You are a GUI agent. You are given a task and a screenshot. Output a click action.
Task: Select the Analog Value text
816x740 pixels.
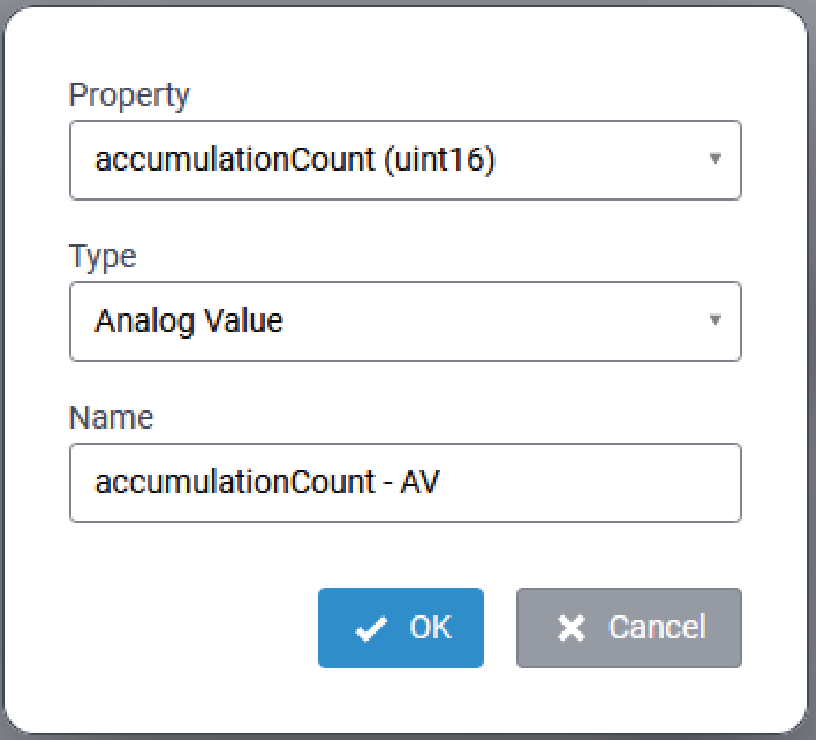(188, 321)
